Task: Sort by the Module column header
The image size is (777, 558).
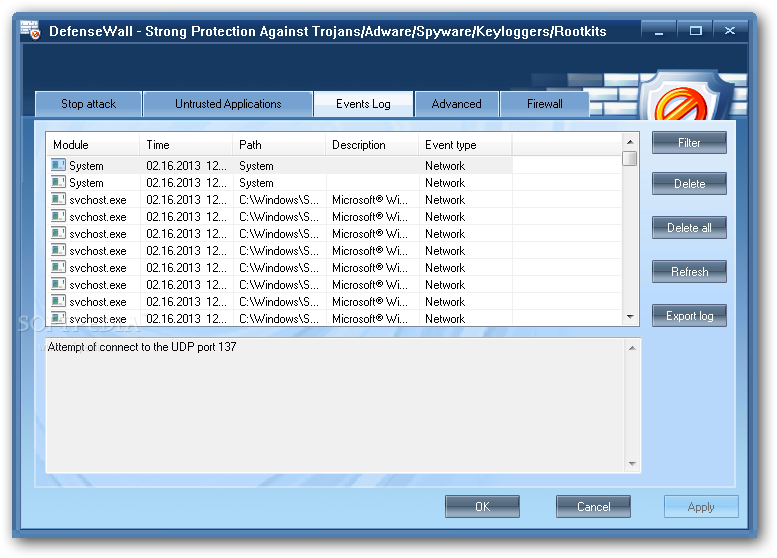Action: pos(93,145)
